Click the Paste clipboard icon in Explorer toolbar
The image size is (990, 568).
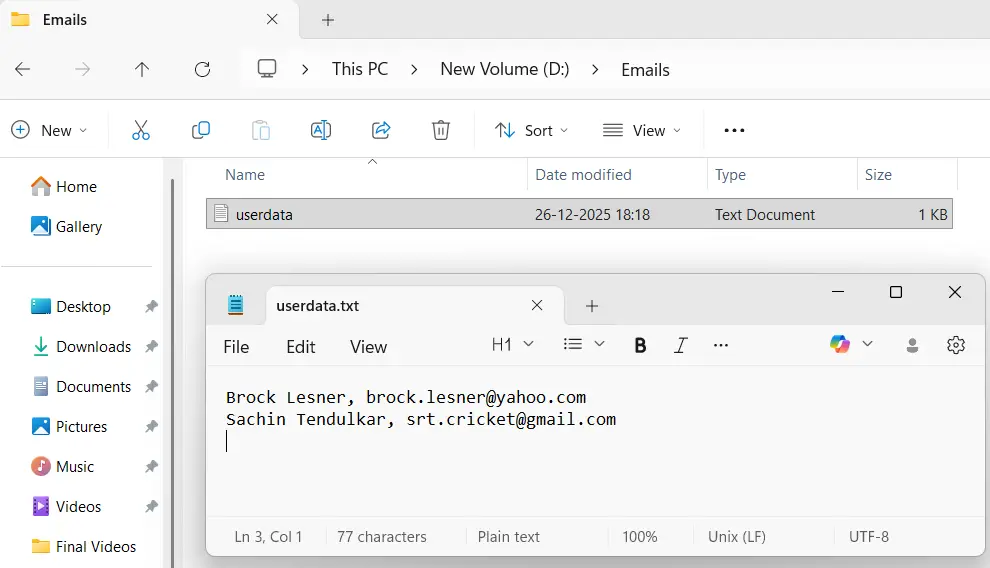click(x=261, y=131)
